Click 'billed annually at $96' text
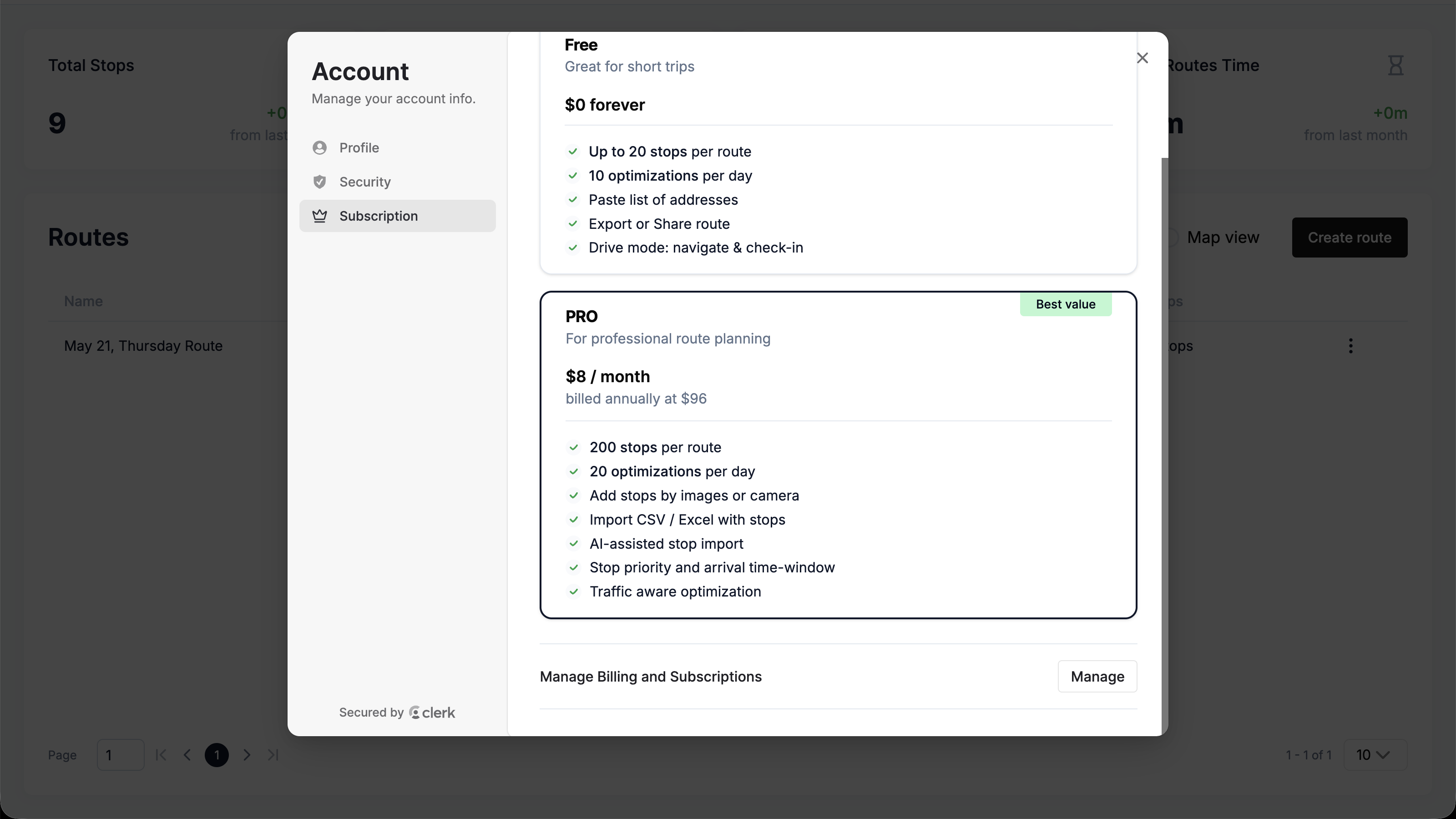Screen dimensions: 1456x819 [636, 399]
